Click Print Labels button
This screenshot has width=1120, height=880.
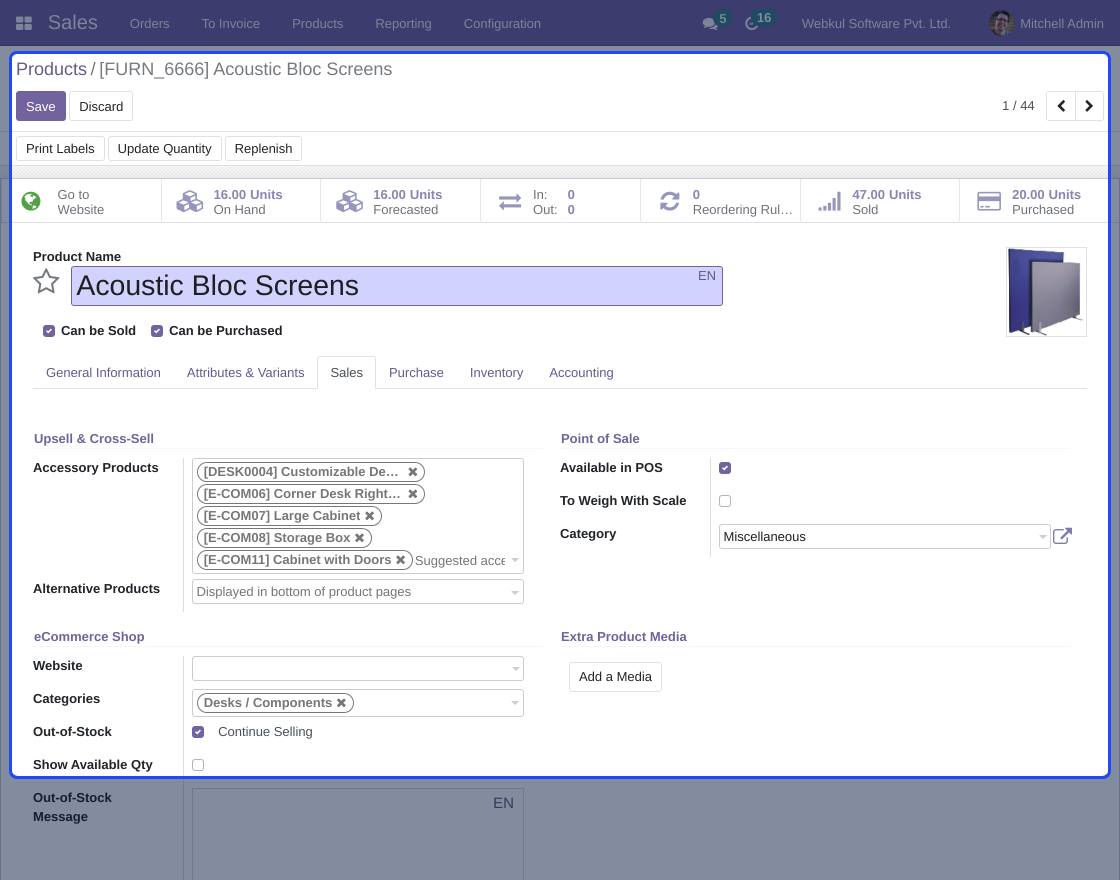pos(60,149)
